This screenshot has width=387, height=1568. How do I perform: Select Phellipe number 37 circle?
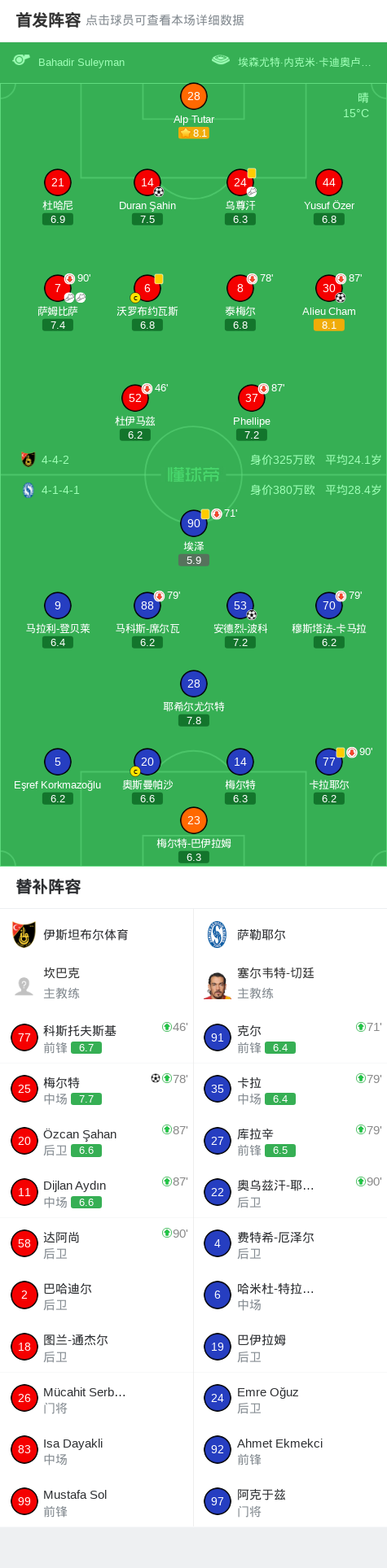point(251,398)
